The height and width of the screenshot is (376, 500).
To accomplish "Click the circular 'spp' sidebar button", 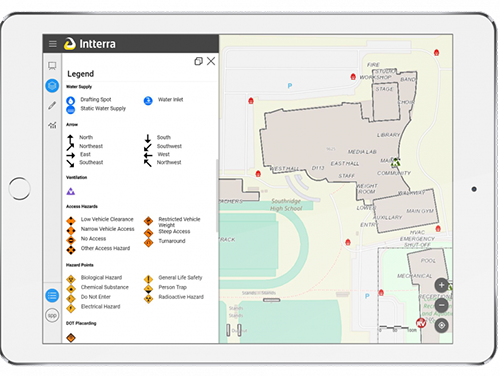I will [52, 315].
